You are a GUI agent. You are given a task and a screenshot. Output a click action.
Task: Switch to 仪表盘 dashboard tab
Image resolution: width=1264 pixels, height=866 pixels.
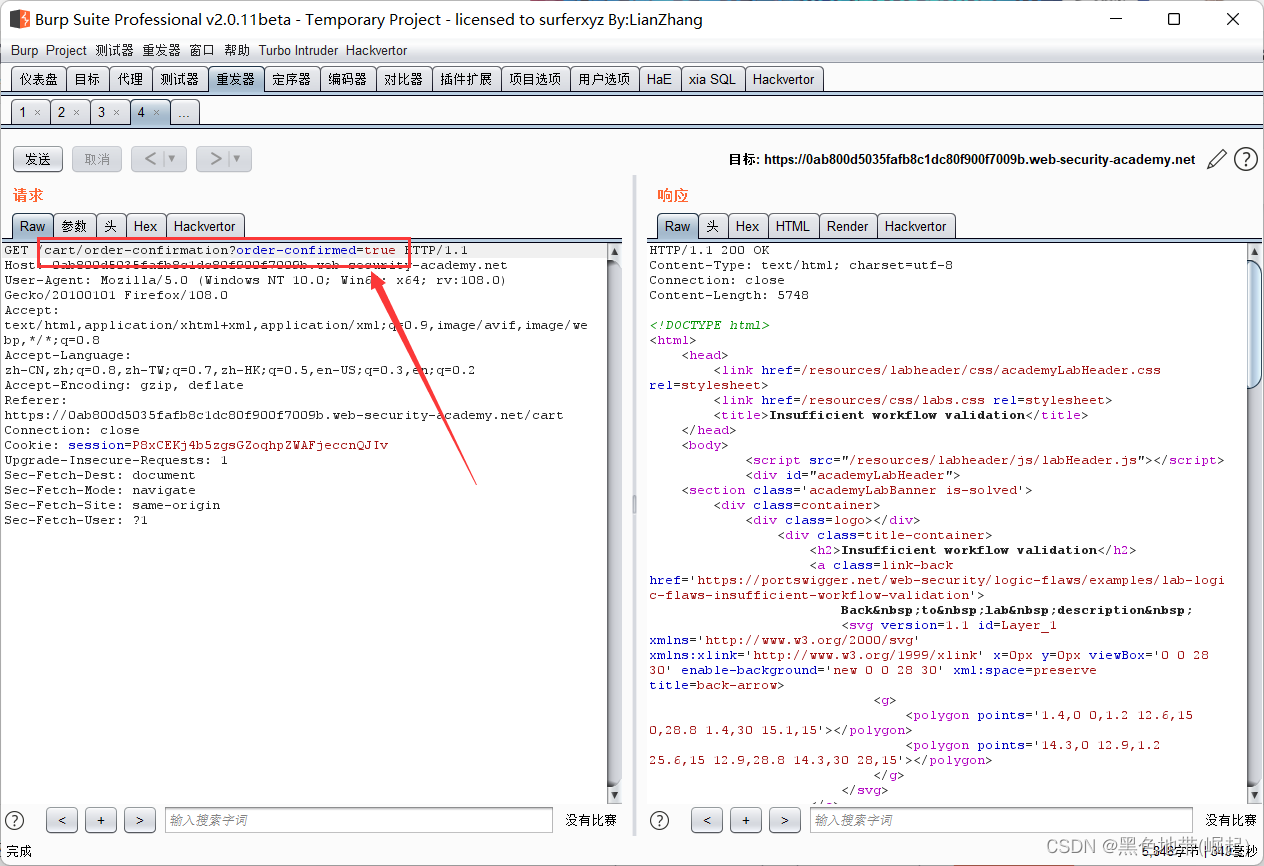tap(39, 79)
